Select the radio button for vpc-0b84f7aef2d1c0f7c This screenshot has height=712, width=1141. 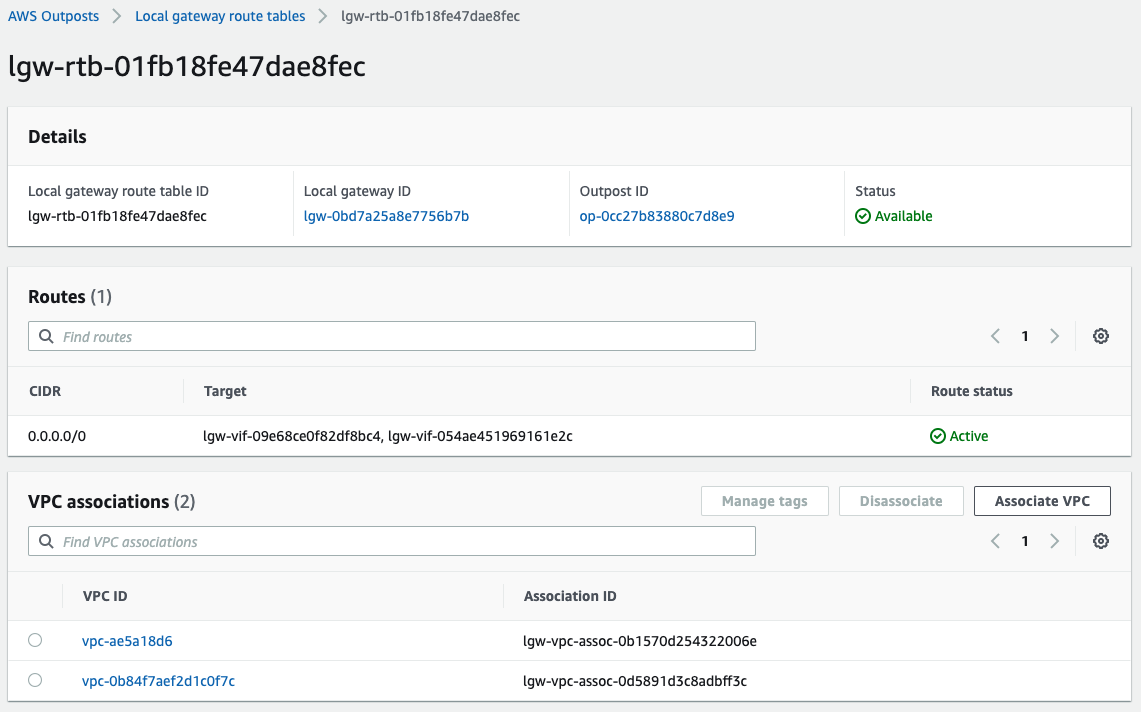pyautogui.click(x=35, y=680)
